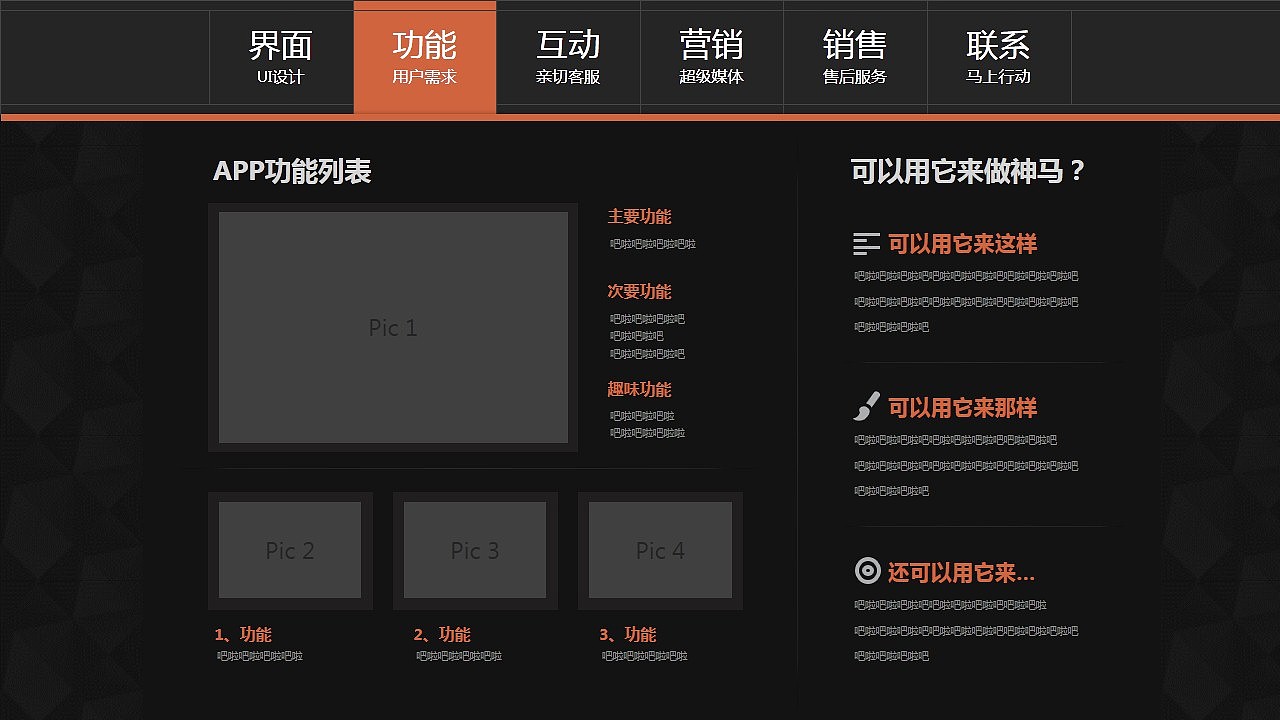The image size is (1280, 720).
Task: Open the Pic 4 thumbnail
Action: [x=659, y=550]
